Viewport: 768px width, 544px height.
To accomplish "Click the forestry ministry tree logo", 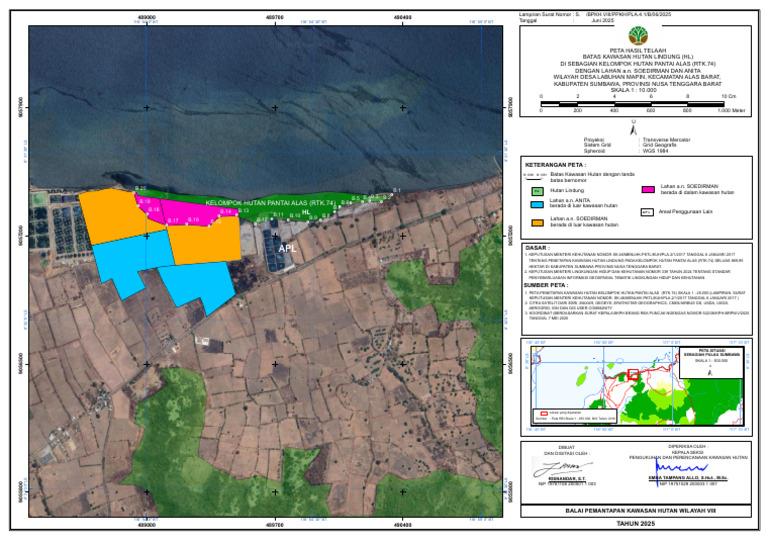I will pyautogui.click(x=638, y=36).
